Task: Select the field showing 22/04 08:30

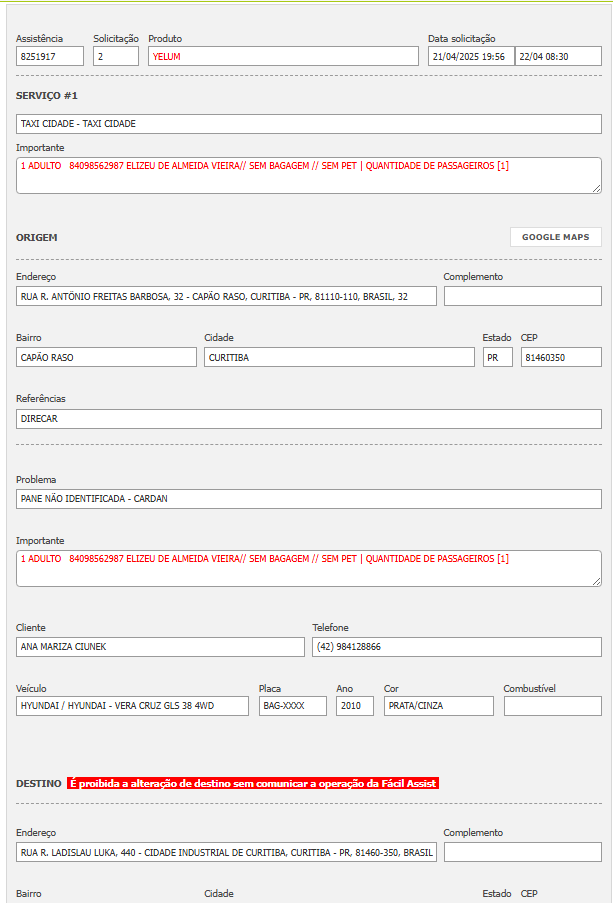Action: [558, 57]
